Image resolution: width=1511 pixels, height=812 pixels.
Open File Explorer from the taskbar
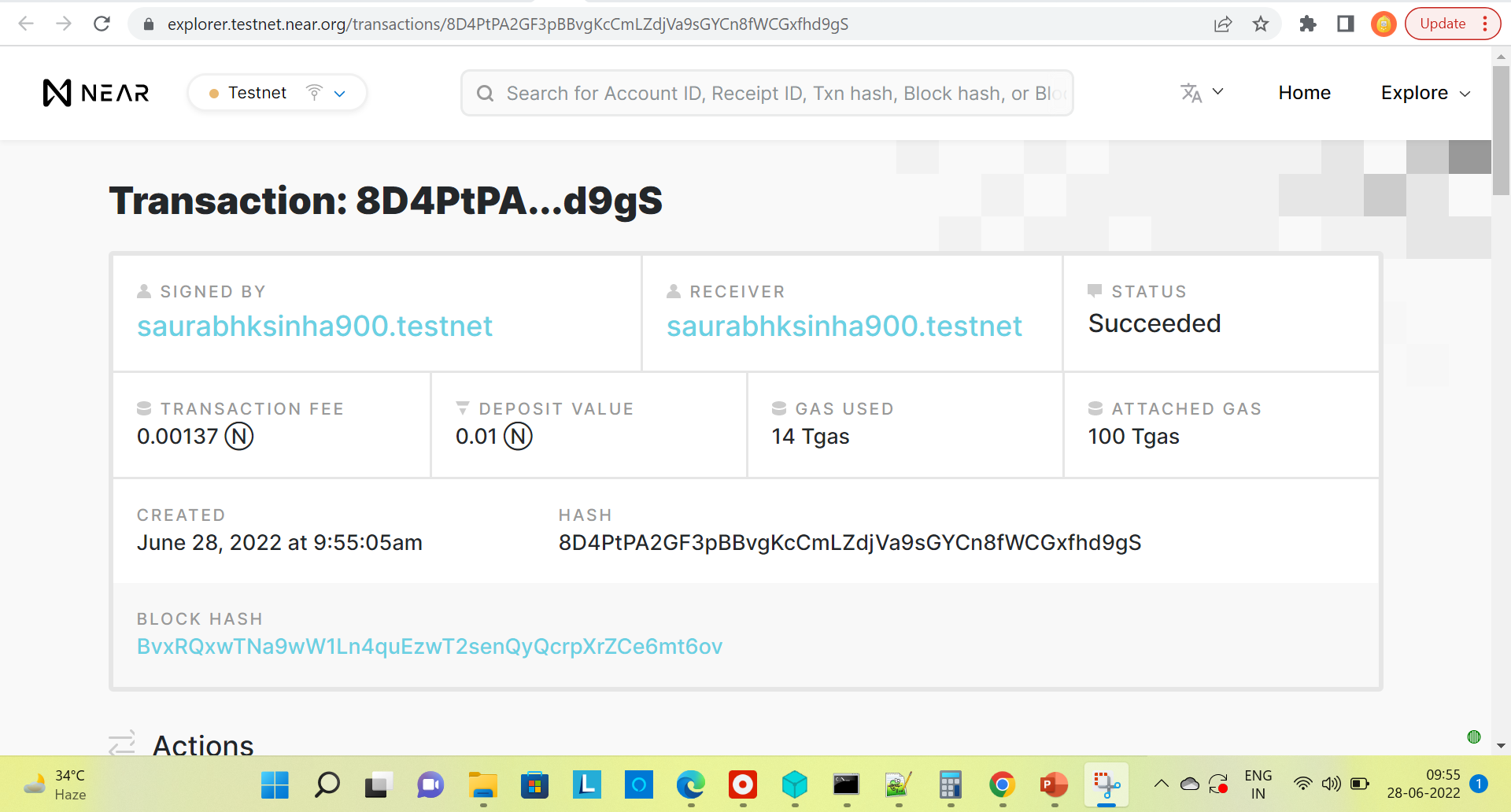(x=482, y=784)
